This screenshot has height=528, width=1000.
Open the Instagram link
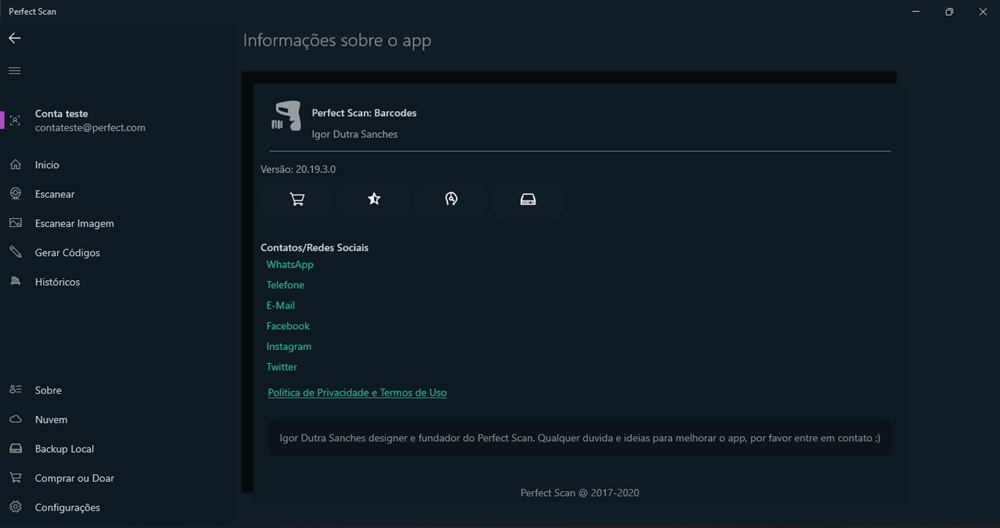[289, 346]
